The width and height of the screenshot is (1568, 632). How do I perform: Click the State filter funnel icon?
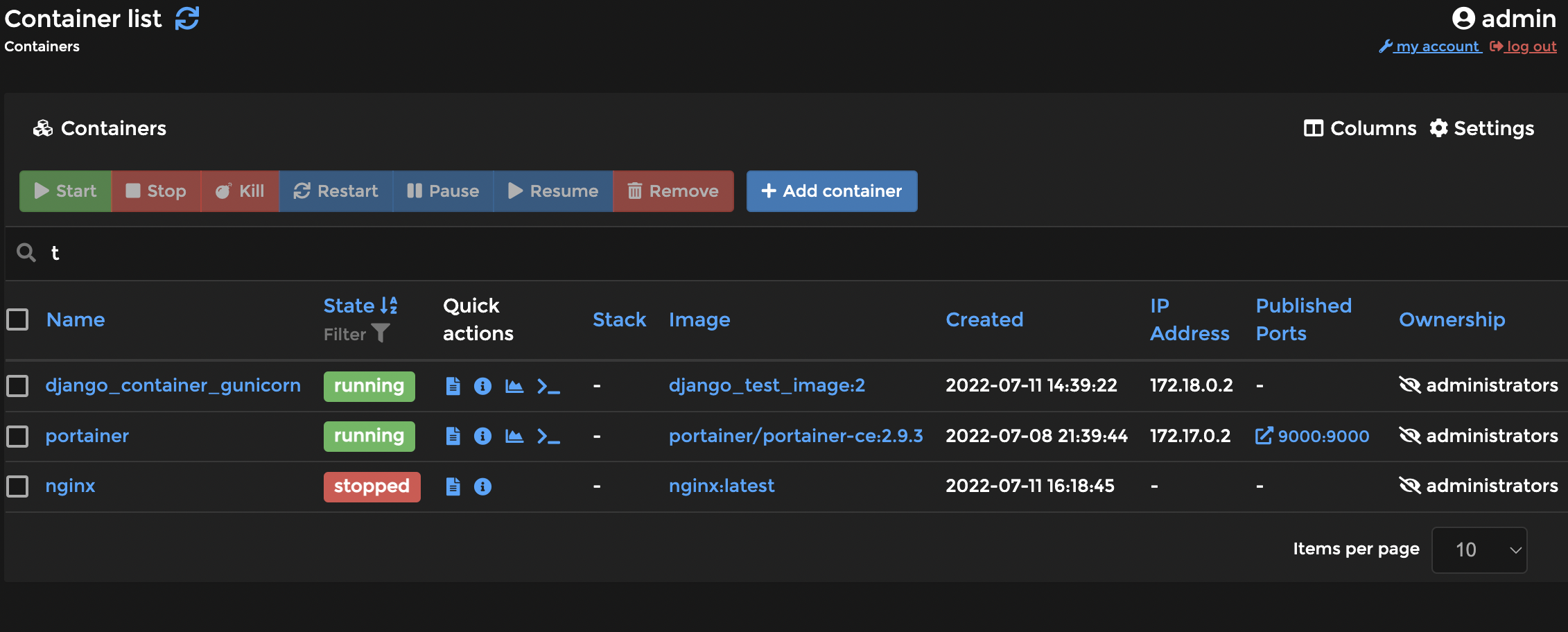(381, 333)
